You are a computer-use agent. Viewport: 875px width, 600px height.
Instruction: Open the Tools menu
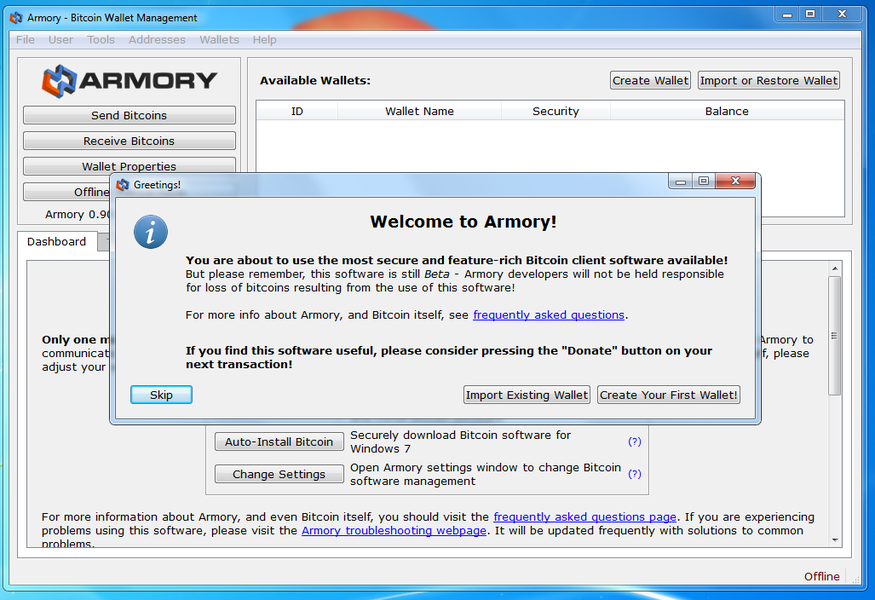(100, 40)
